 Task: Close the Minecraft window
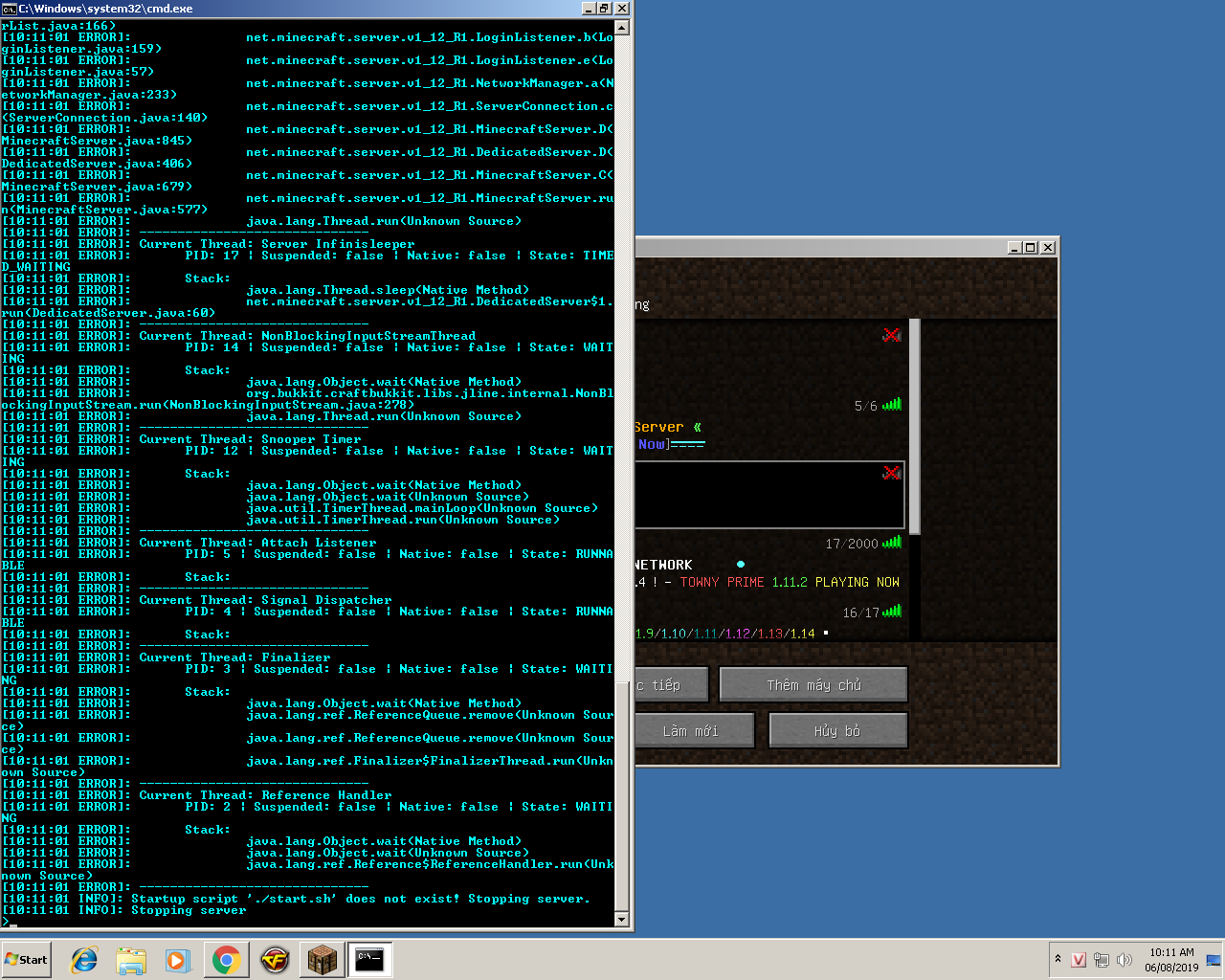coord(1048,247)
